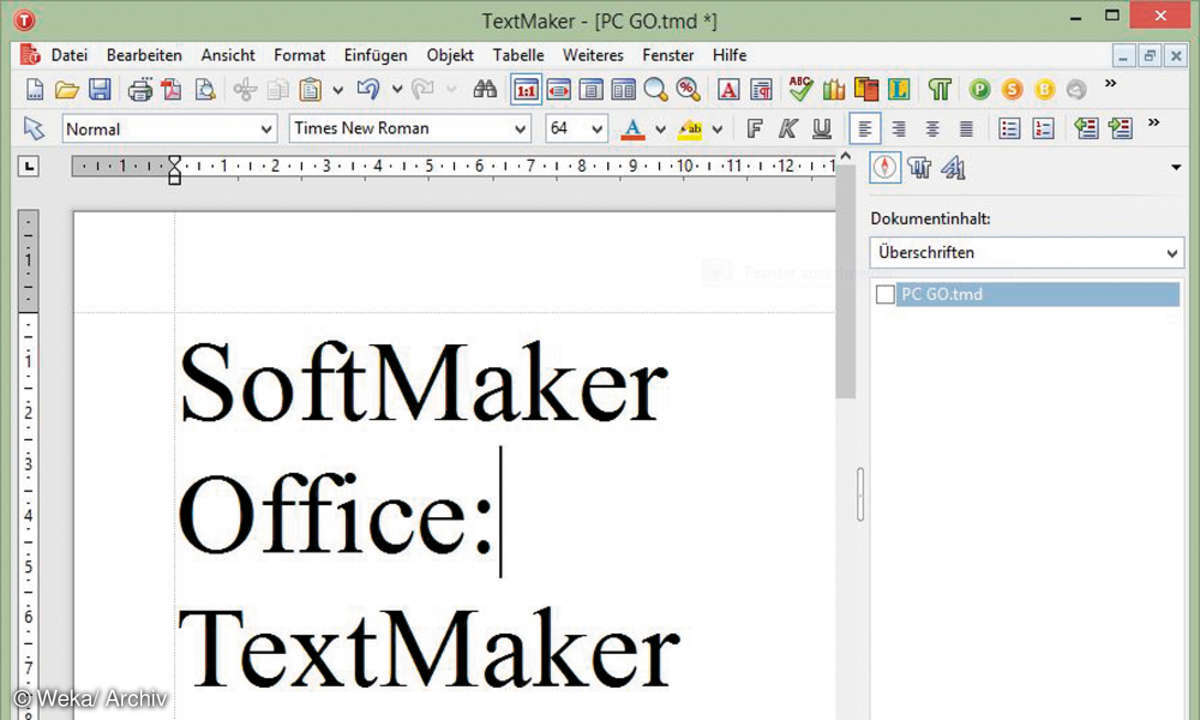1200x720 pixels.
Task: Toggle bold (F) formatting
Action: [x=755, y=129]
